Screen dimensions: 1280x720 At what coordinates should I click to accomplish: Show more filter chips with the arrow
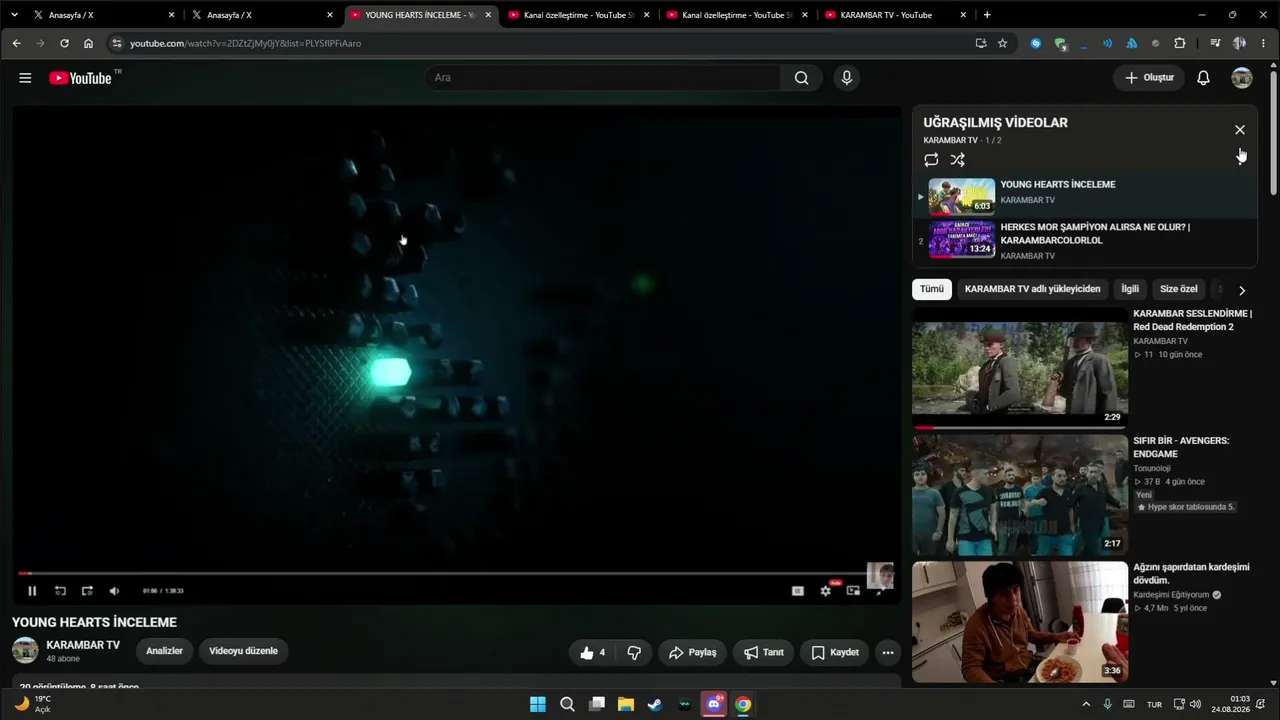pyautogui.click(x=1242, y=290)
